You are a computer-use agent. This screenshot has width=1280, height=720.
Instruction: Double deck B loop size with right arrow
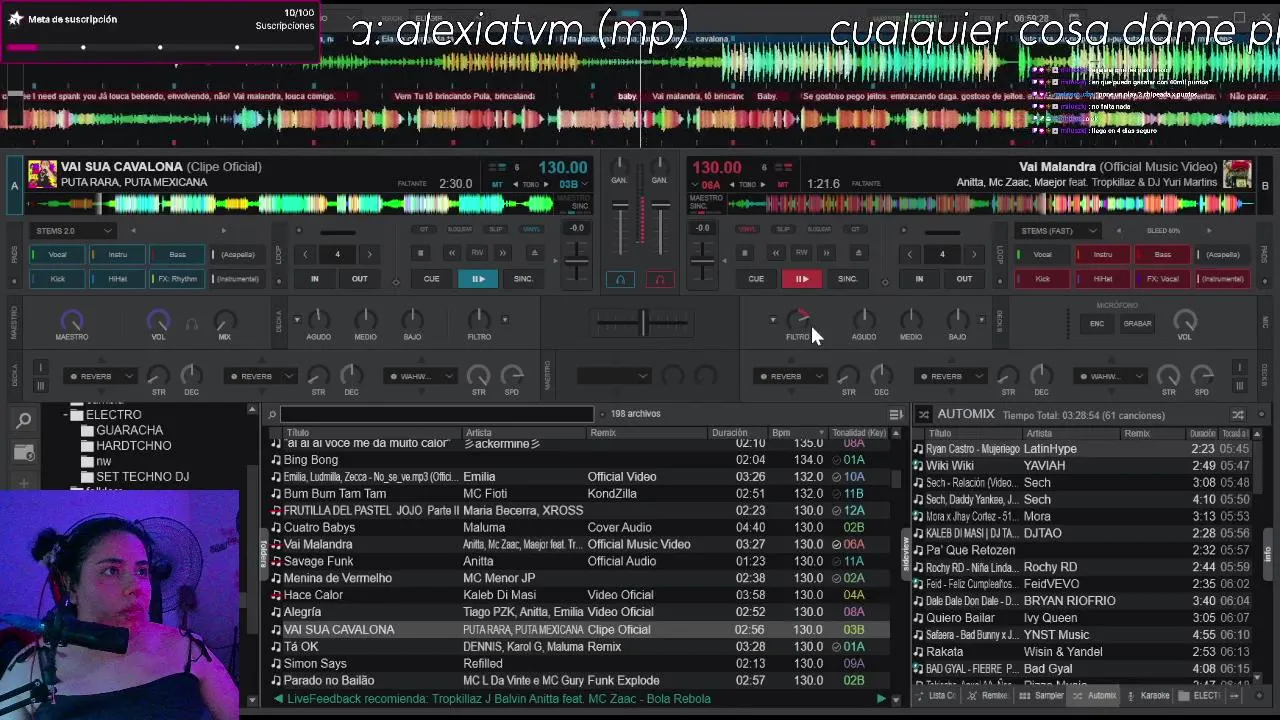pos(974,254)
